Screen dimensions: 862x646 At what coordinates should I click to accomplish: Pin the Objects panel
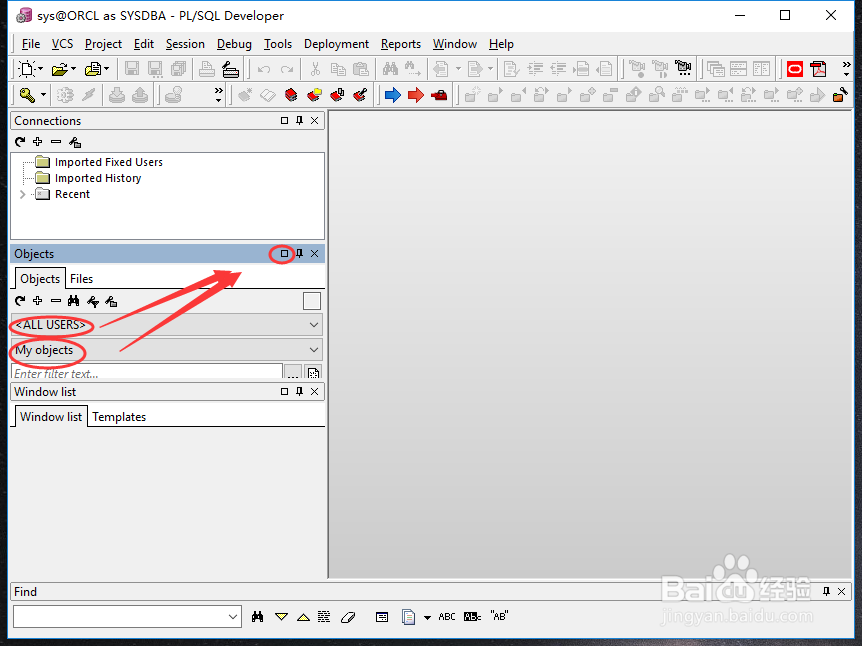point(300,253)
